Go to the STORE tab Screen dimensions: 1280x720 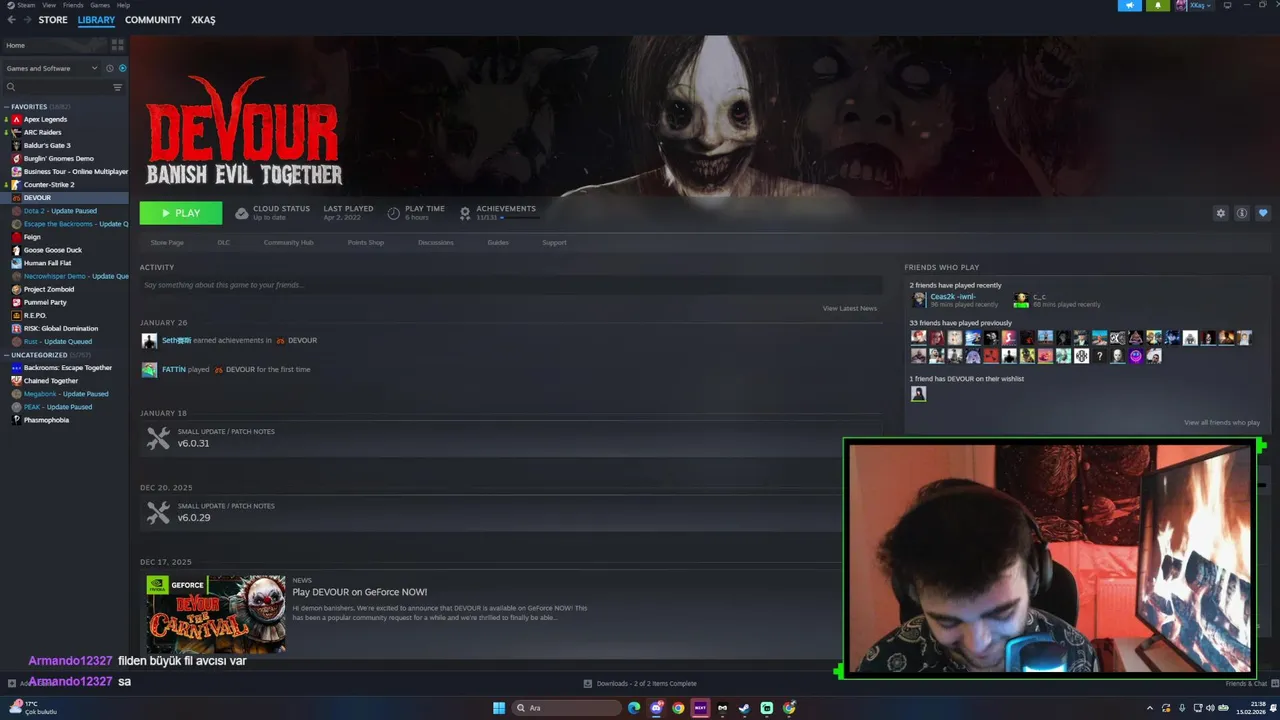click(x=53, y=20)
